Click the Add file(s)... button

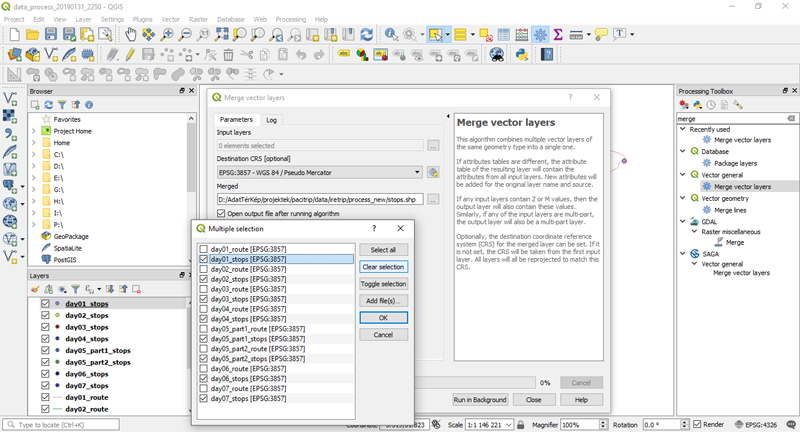[383, 301]
